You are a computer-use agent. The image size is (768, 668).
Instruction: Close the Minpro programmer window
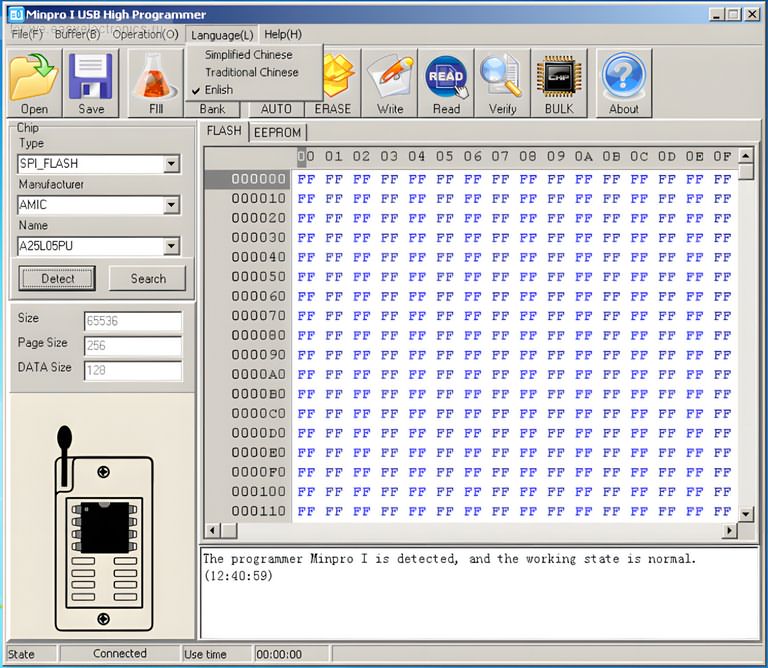click(x=752, y=14)
